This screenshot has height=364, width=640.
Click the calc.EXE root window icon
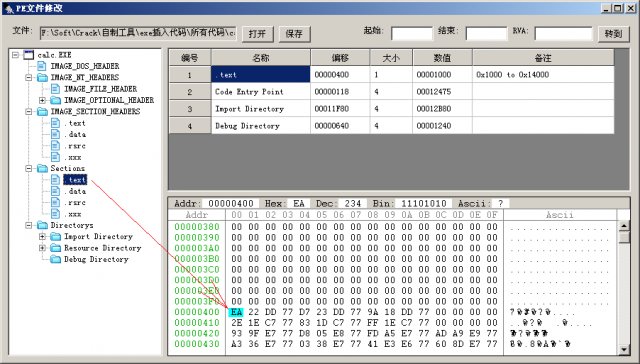point(29,55)
